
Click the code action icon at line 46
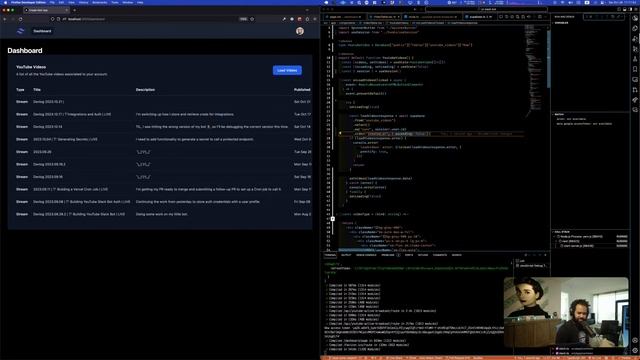333,219
